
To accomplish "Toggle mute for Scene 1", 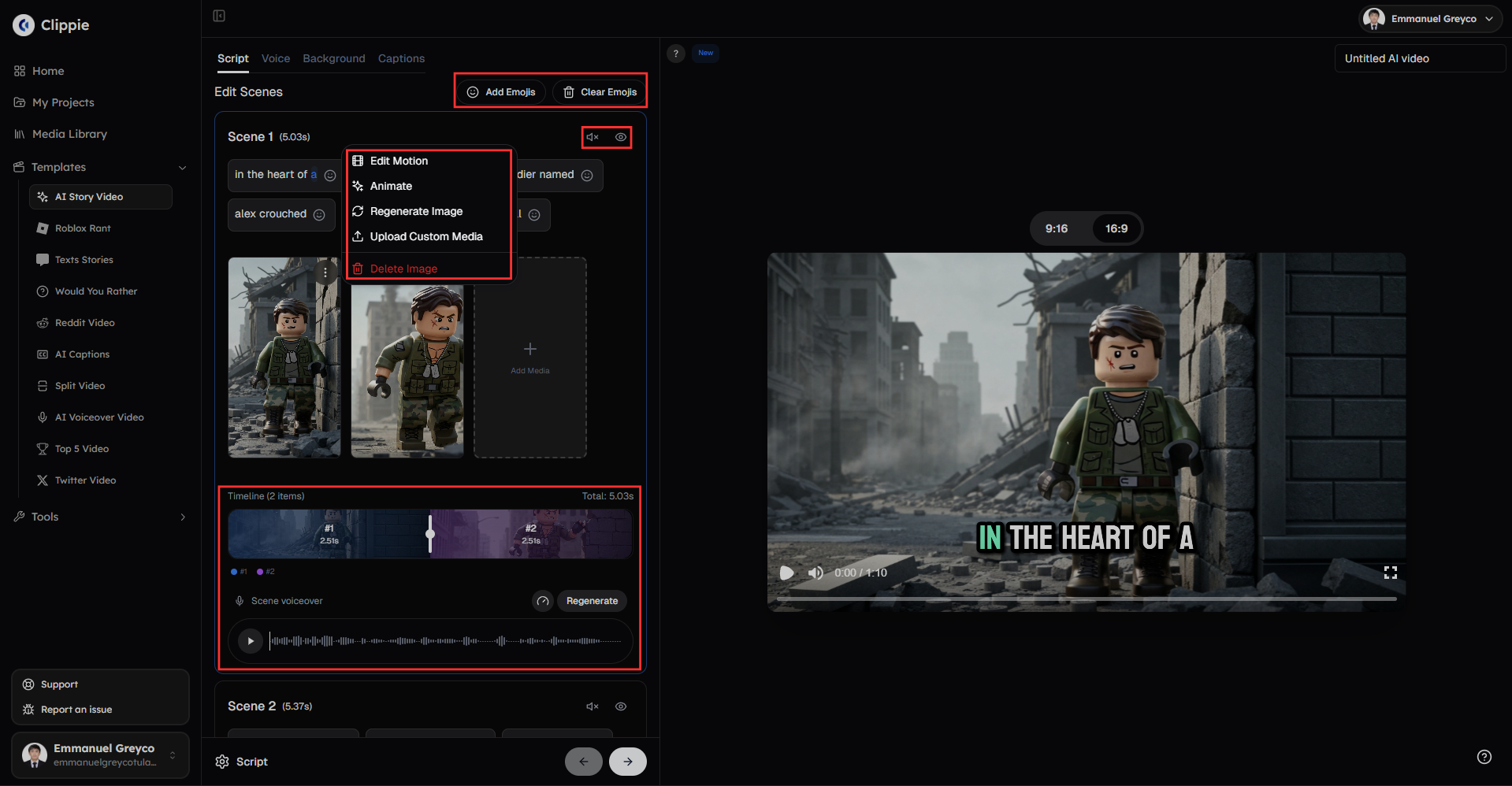I will pos(593,137).
